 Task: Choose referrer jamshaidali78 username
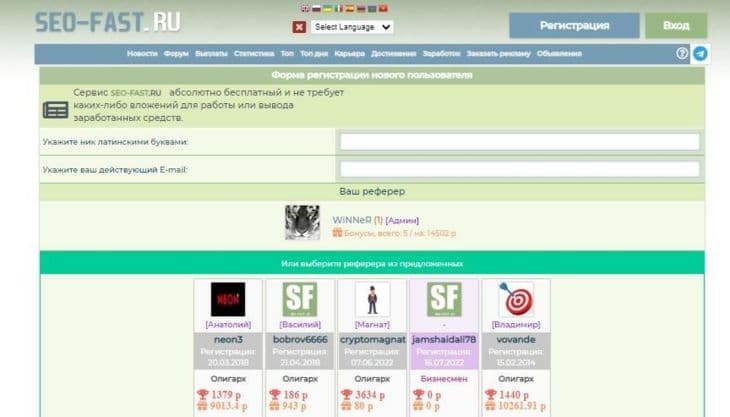coord(444,339)
